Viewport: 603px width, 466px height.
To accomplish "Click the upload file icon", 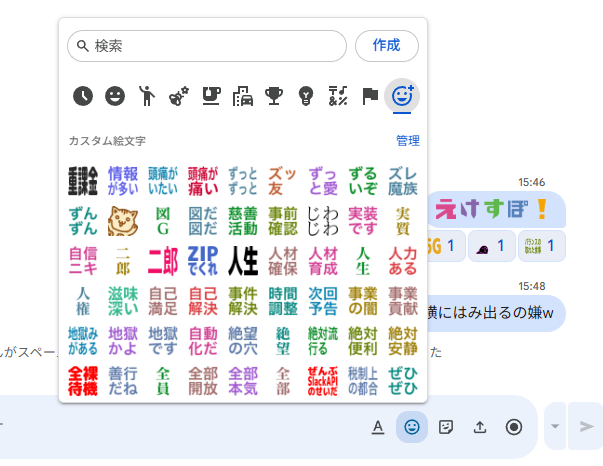I will pyautogui.click(x=480, y=427).
